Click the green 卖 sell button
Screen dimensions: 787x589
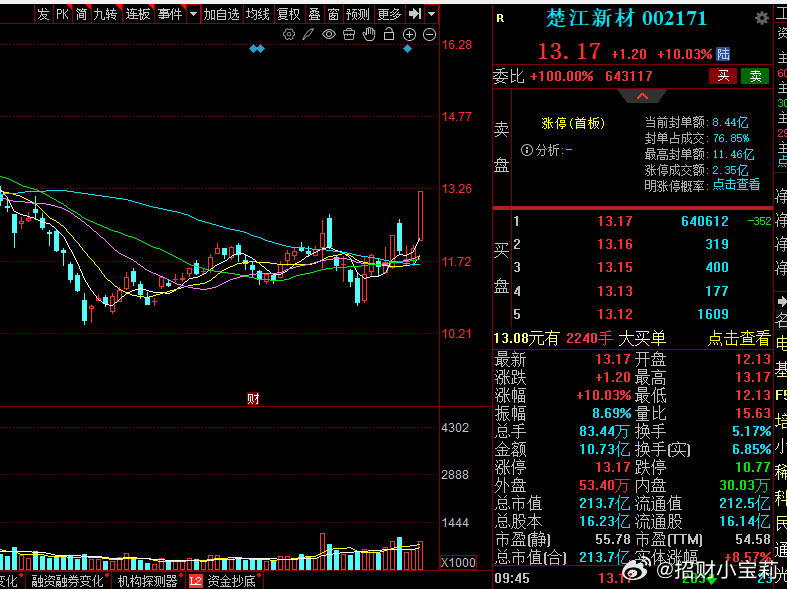755,76
